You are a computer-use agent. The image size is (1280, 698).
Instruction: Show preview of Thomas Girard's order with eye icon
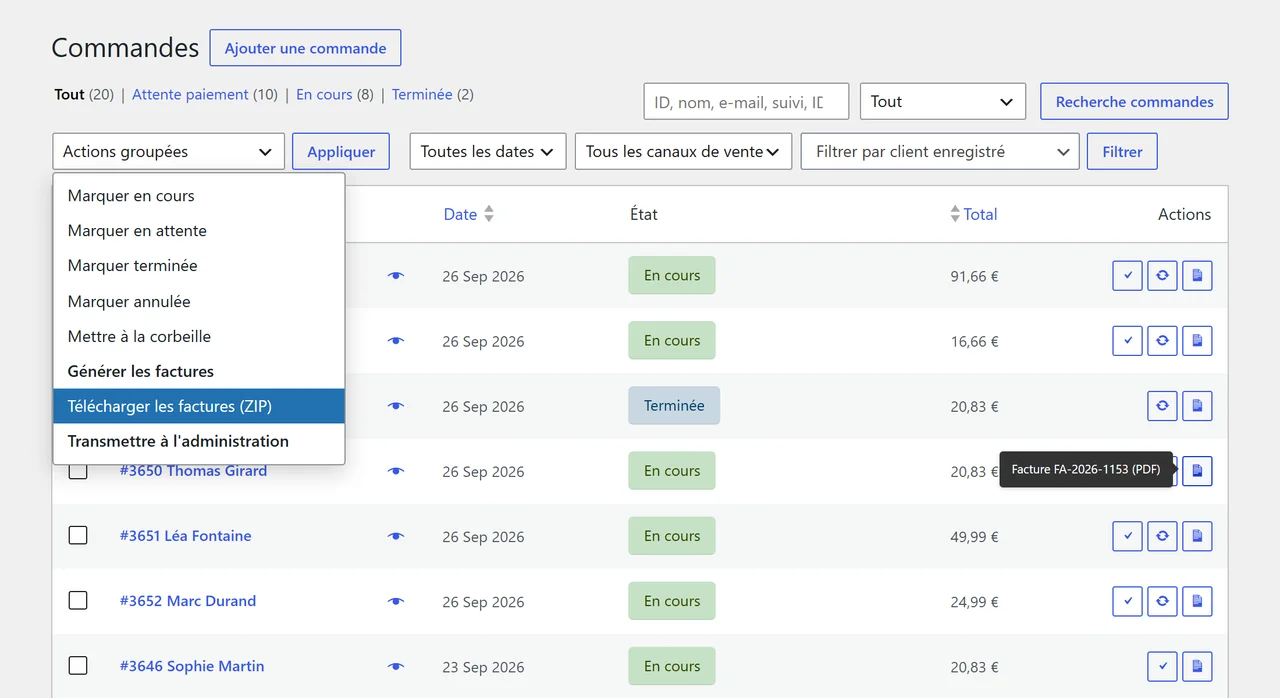click(396, 471)
